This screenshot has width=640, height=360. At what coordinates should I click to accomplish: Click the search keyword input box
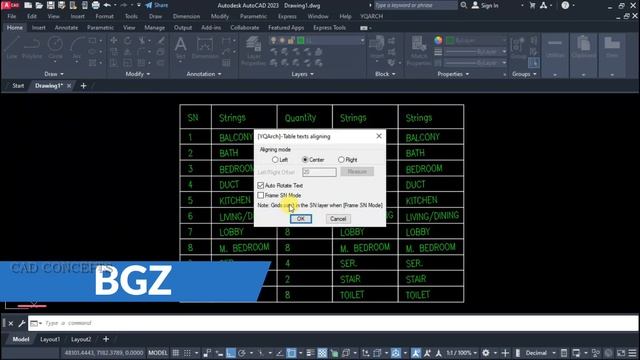(x=415, y=5)
